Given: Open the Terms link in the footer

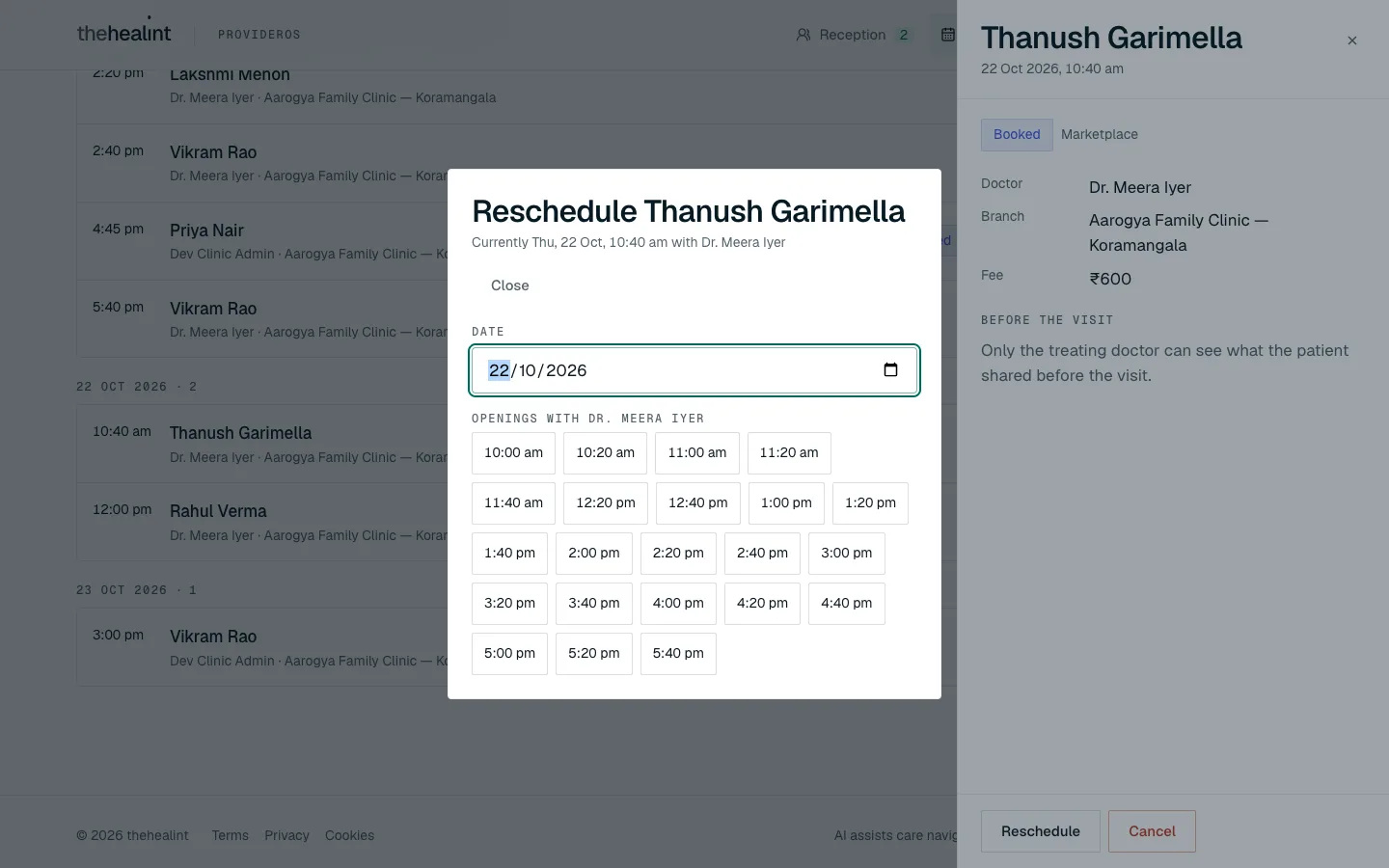Looking at the screenshot, I should (230, 835).
